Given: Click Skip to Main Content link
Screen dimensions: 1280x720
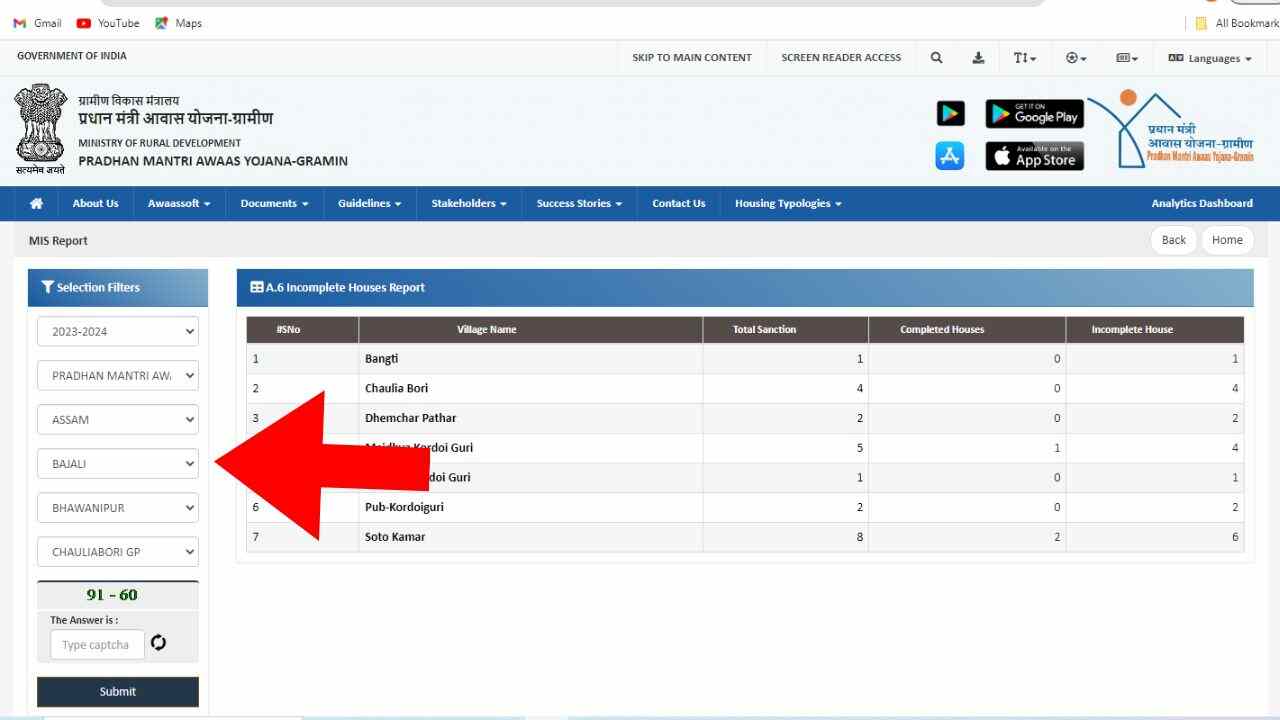Looking at the screenshot, I should [692, 58].
